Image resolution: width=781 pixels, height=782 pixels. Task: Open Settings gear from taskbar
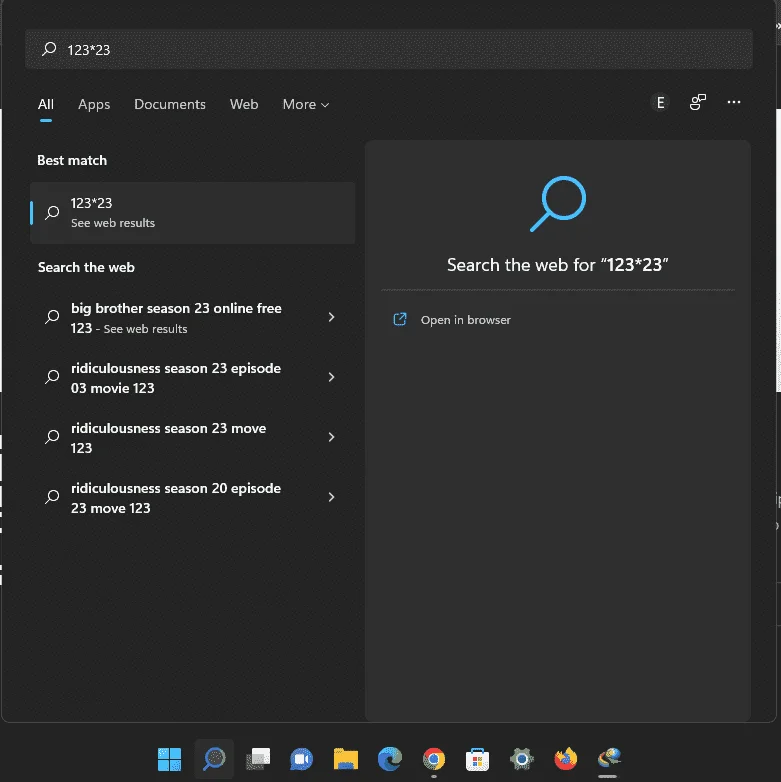(x=522, y=759)
